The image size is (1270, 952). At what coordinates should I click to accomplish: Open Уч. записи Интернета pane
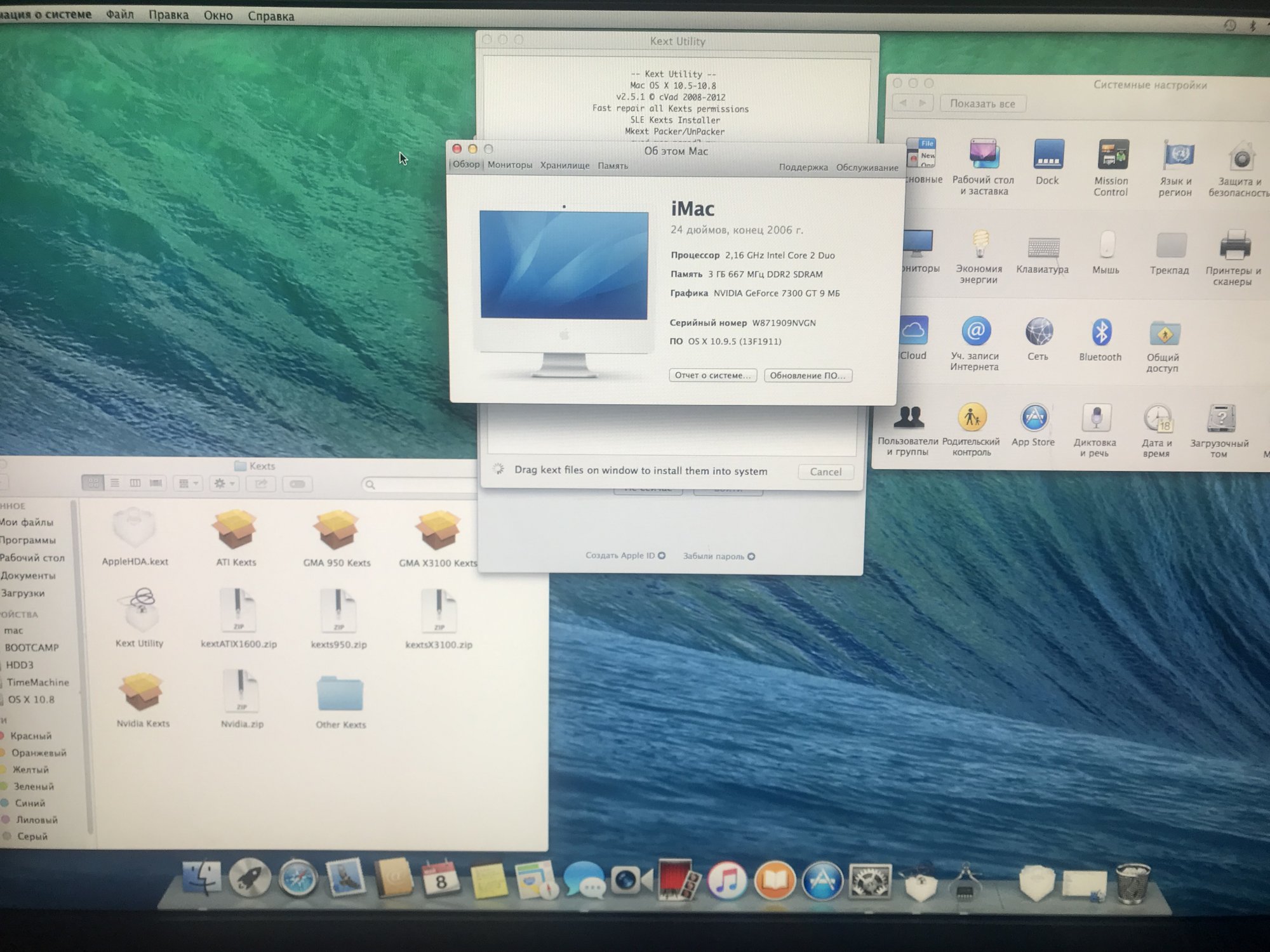pyautogui.click(x=975, y=343)
